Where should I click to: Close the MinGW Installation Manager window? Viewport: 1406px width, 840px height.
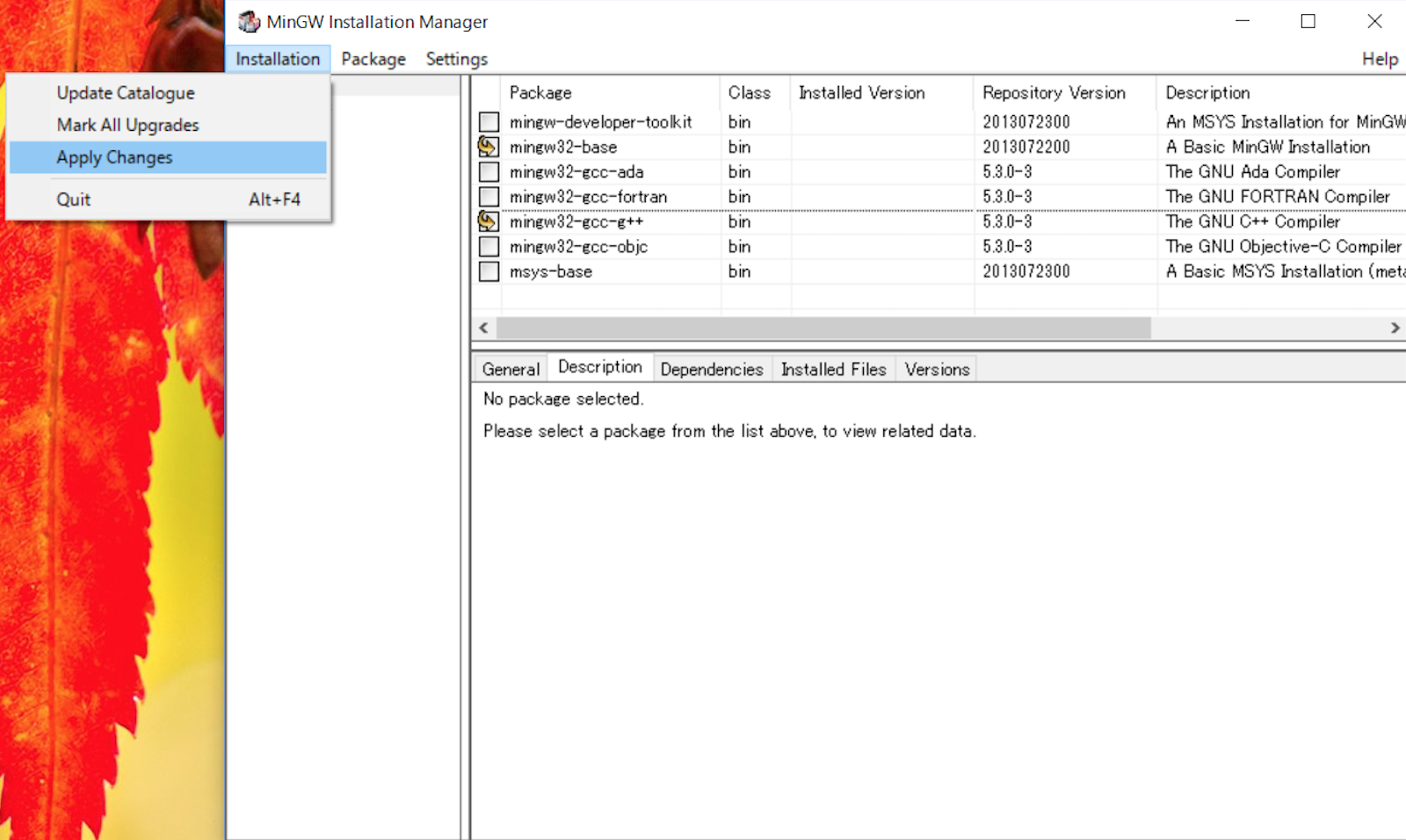(1374, 21)
